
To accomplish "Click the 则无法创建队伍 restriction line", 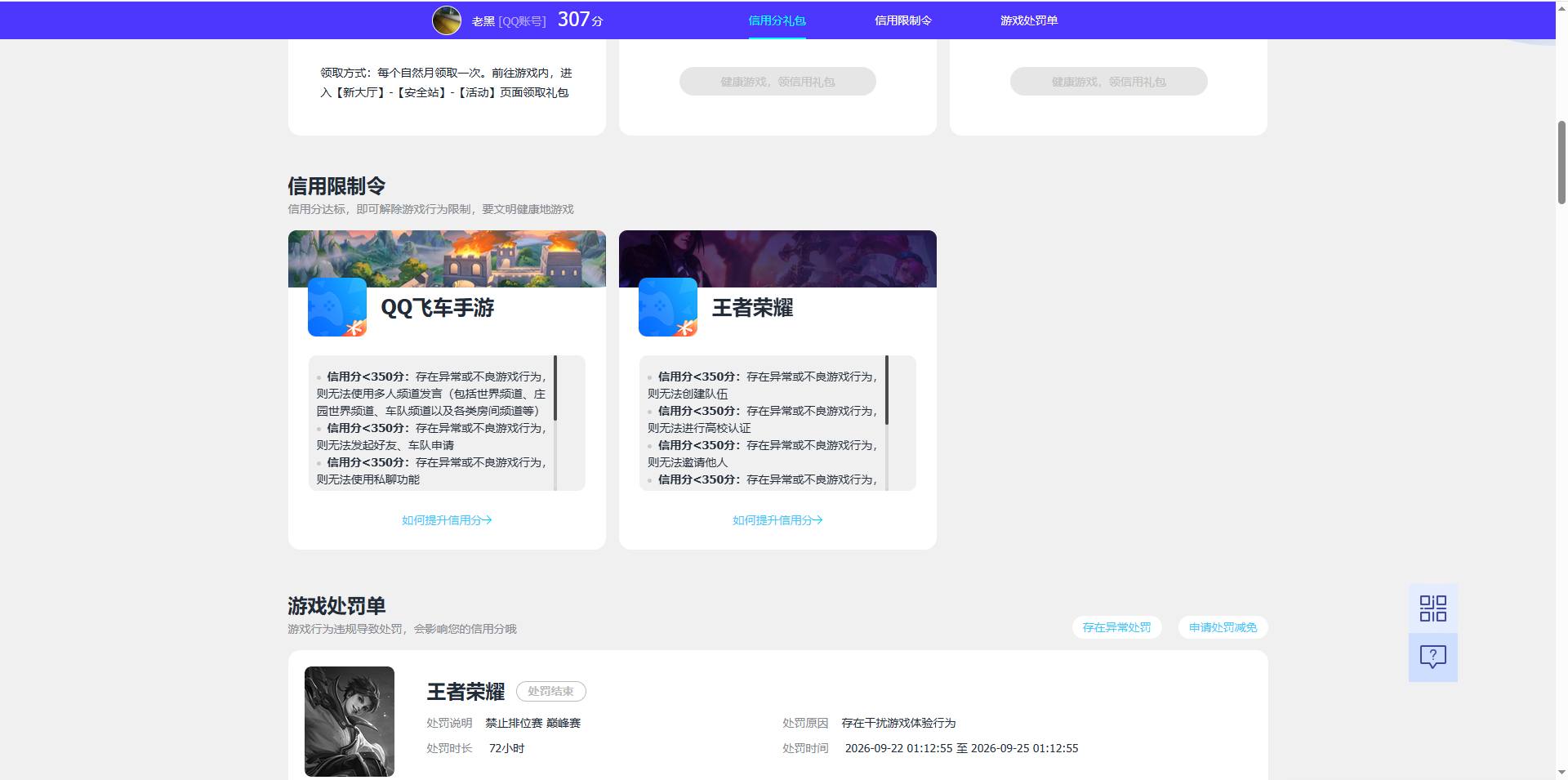I will [688, 394].
